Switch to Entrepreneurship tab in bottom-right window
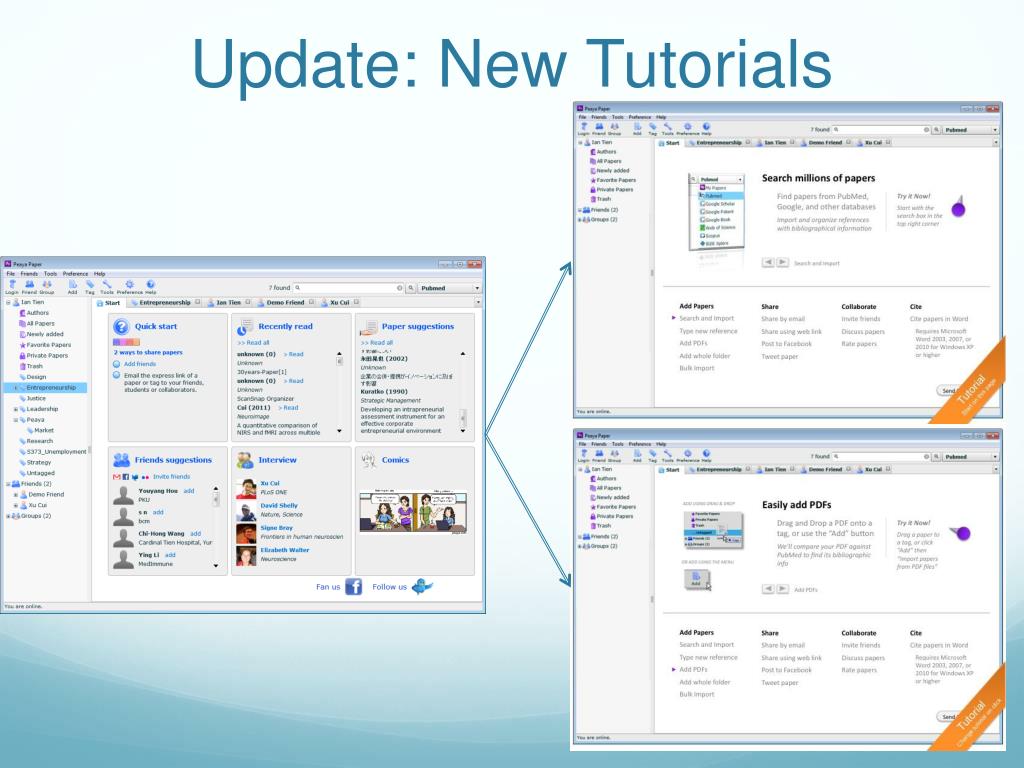Screen dimensions: 1024x768 pyautogui.click(x=718, y=469)
